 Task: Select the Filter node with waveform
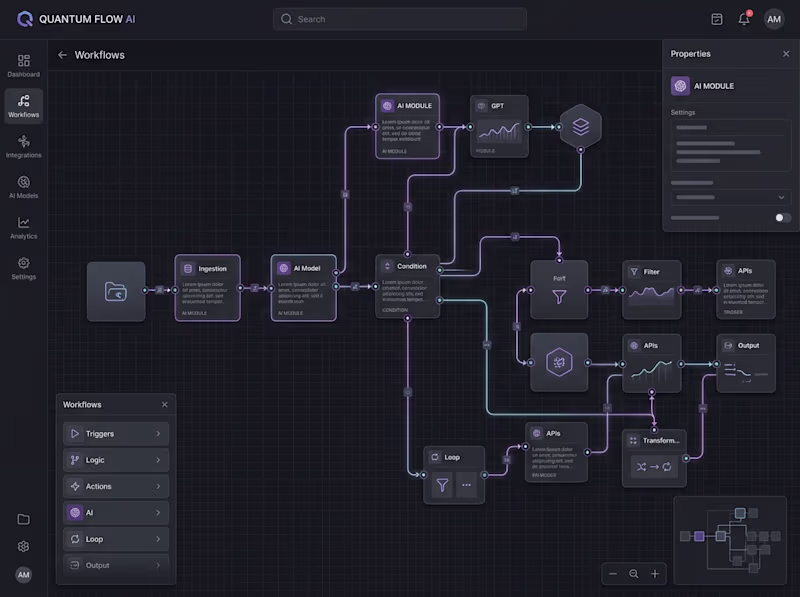[652, 290]
